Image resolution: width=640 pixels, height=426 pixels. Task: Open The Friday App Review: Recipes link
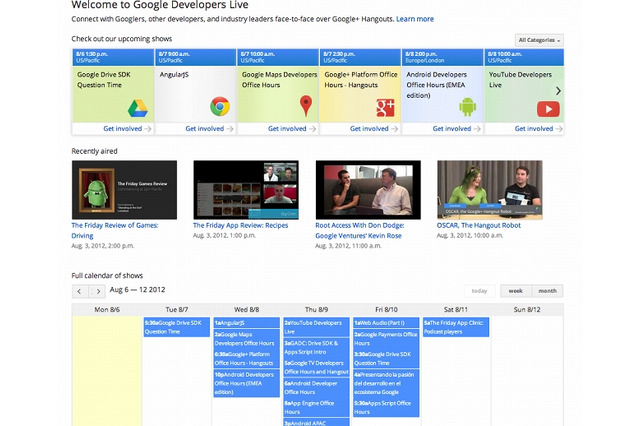click(240, 225)
